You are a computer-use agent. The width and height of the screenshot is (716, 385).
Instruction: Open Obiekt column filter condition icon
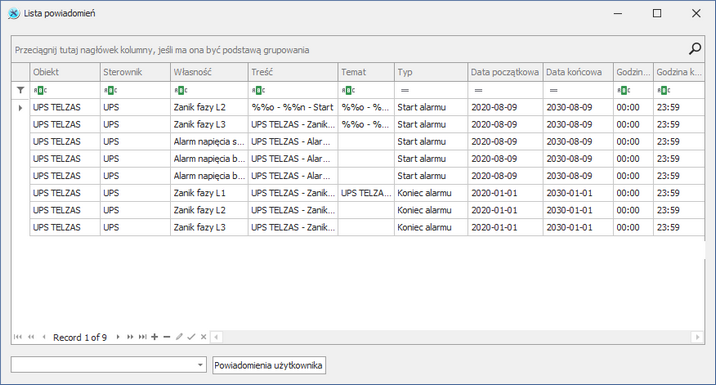point(40,90)
